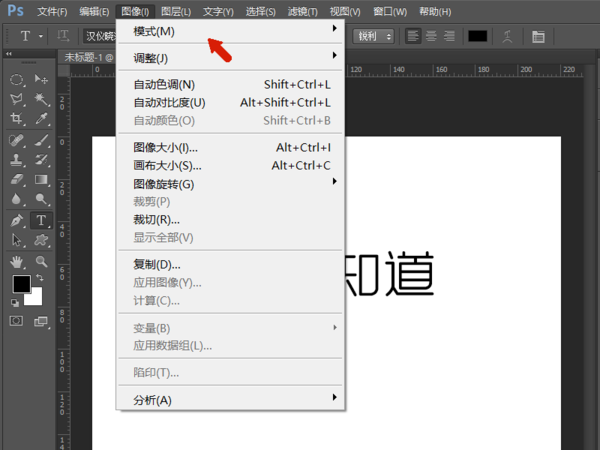This screenshot has height=450, width=600.
Task: Select the Clone Stamp tool
Action: 16,160
